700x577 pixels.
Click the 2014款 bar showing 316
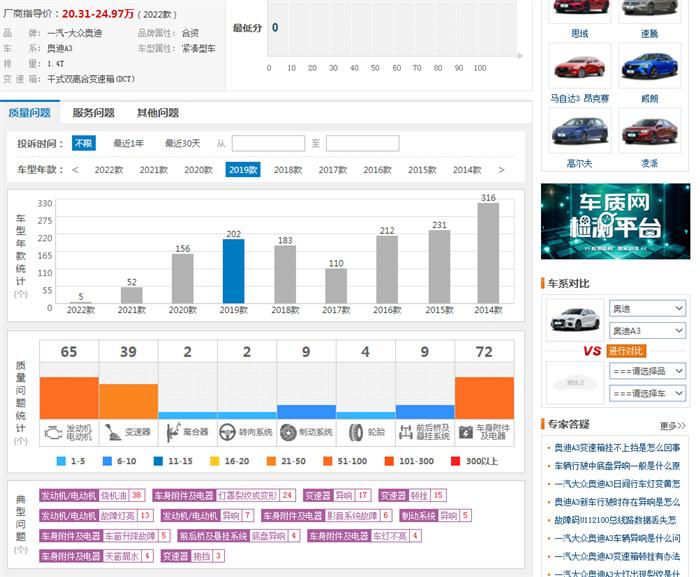488,253
